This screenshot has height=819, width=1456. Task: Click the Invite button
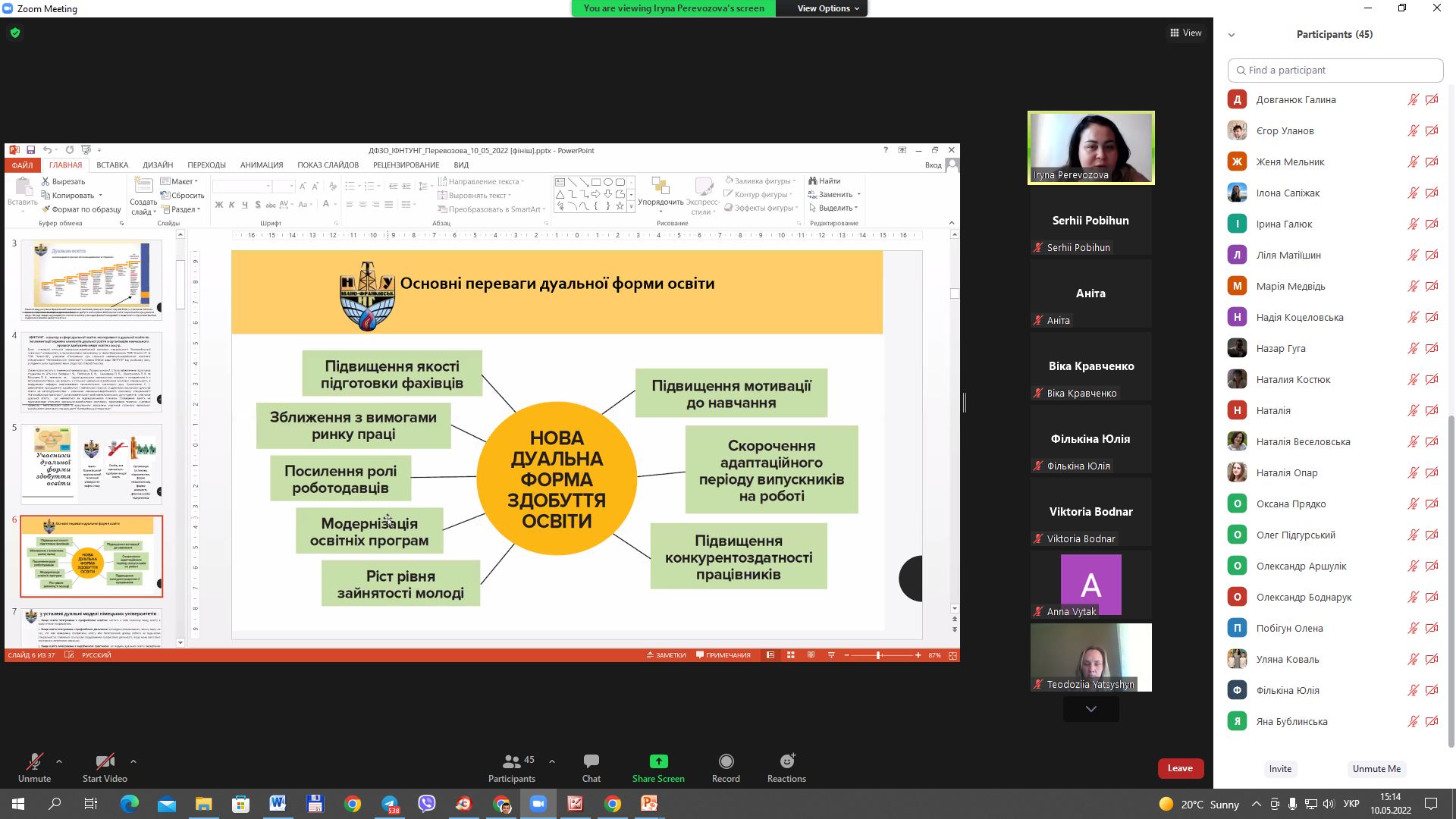click(x=1280, y=769)
